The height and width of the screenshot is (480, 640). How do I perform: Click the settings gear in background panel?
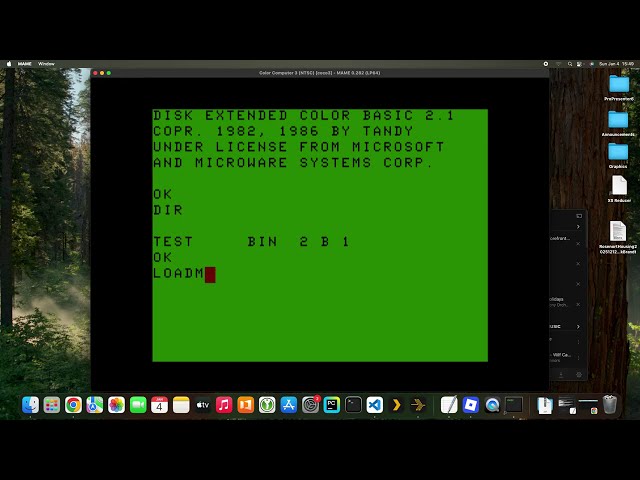[579, 374]
